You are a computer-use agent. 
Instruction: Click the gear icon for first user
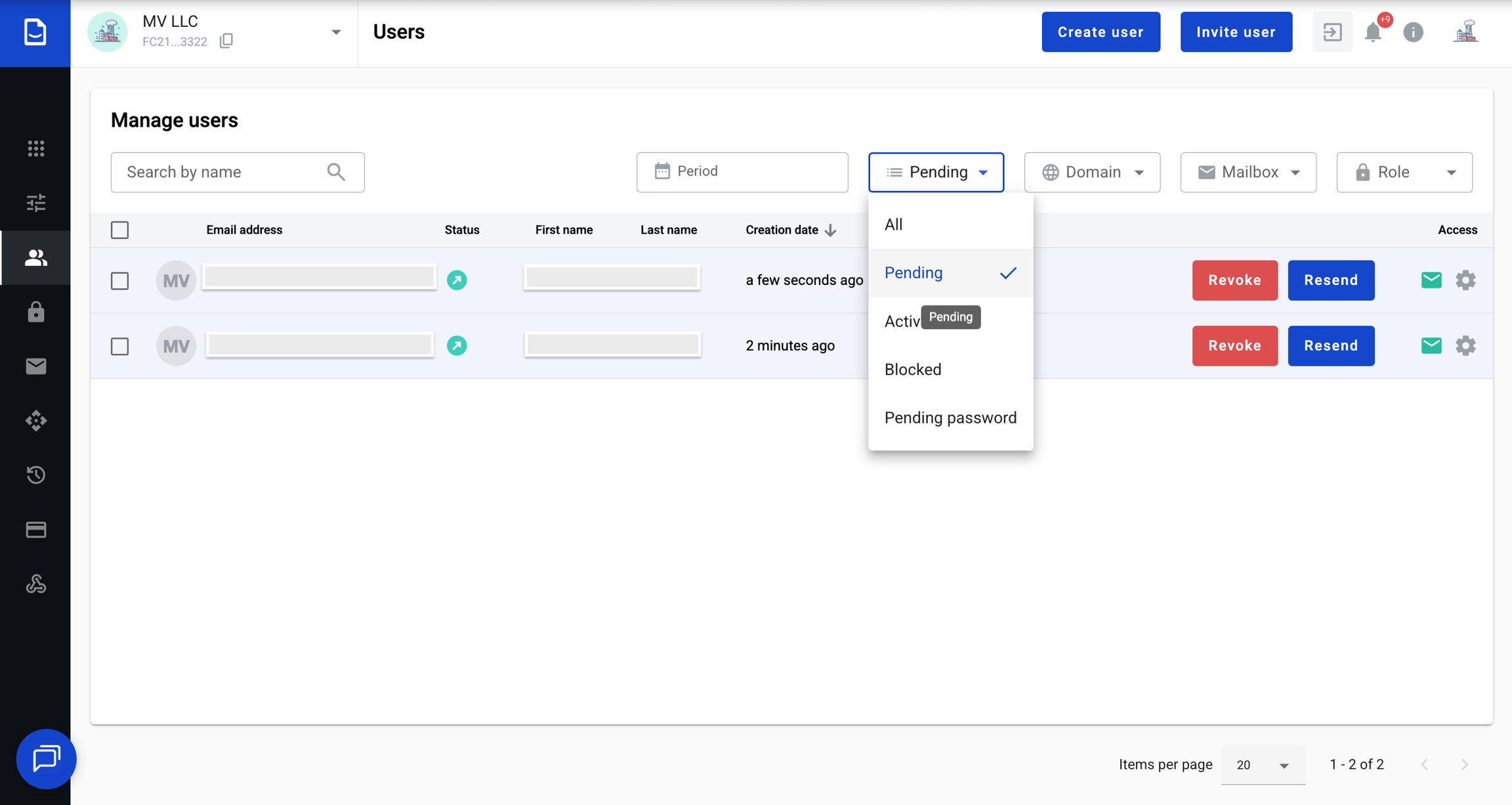click(x=1465, y=280)
